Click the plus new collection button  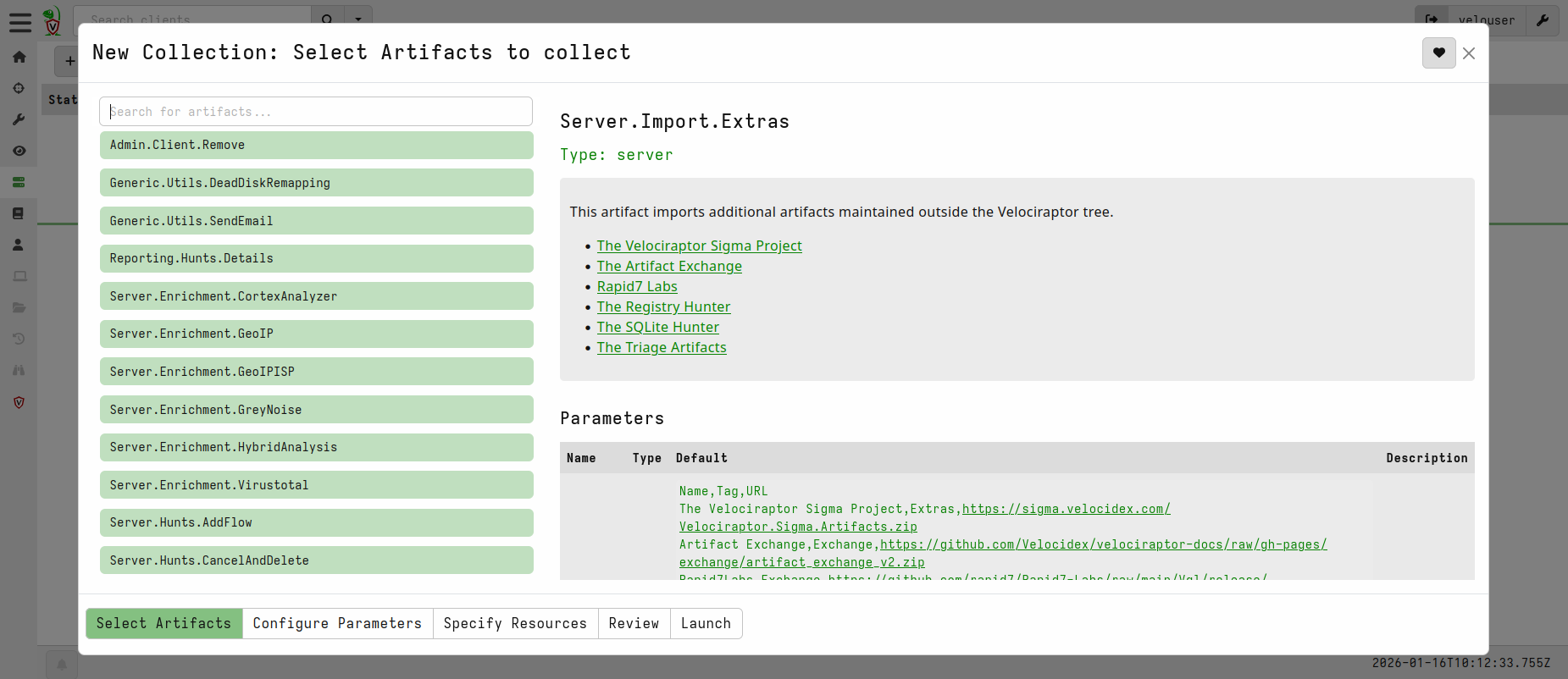click(x=69, y=61)
